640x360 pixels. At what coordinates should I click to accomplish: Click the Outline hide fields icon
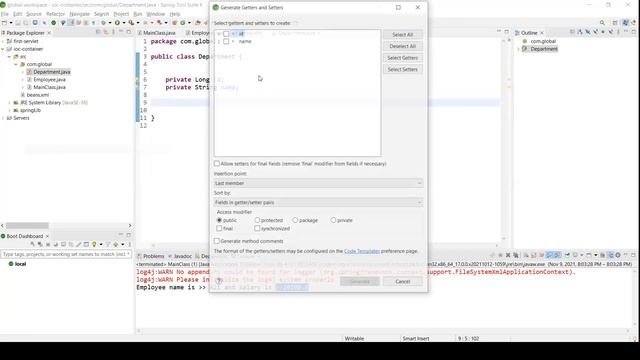tap(588, 32)
